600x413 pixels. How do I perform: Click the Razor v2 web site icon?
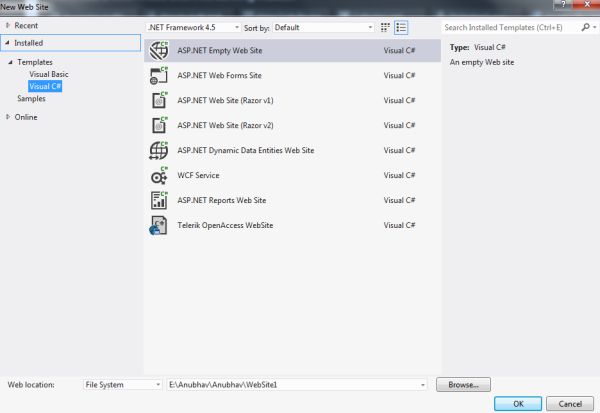[159, 125]
